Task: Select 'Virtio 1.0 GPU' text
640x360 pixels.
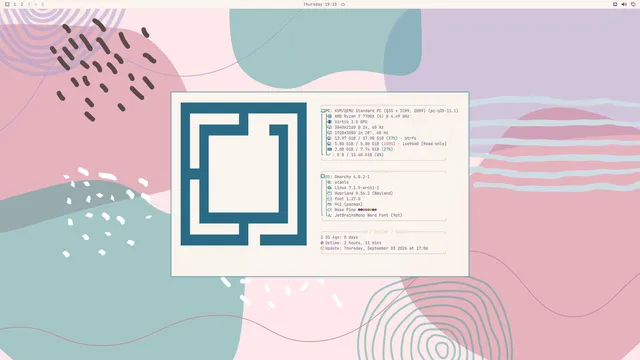Action: (351, 122)
